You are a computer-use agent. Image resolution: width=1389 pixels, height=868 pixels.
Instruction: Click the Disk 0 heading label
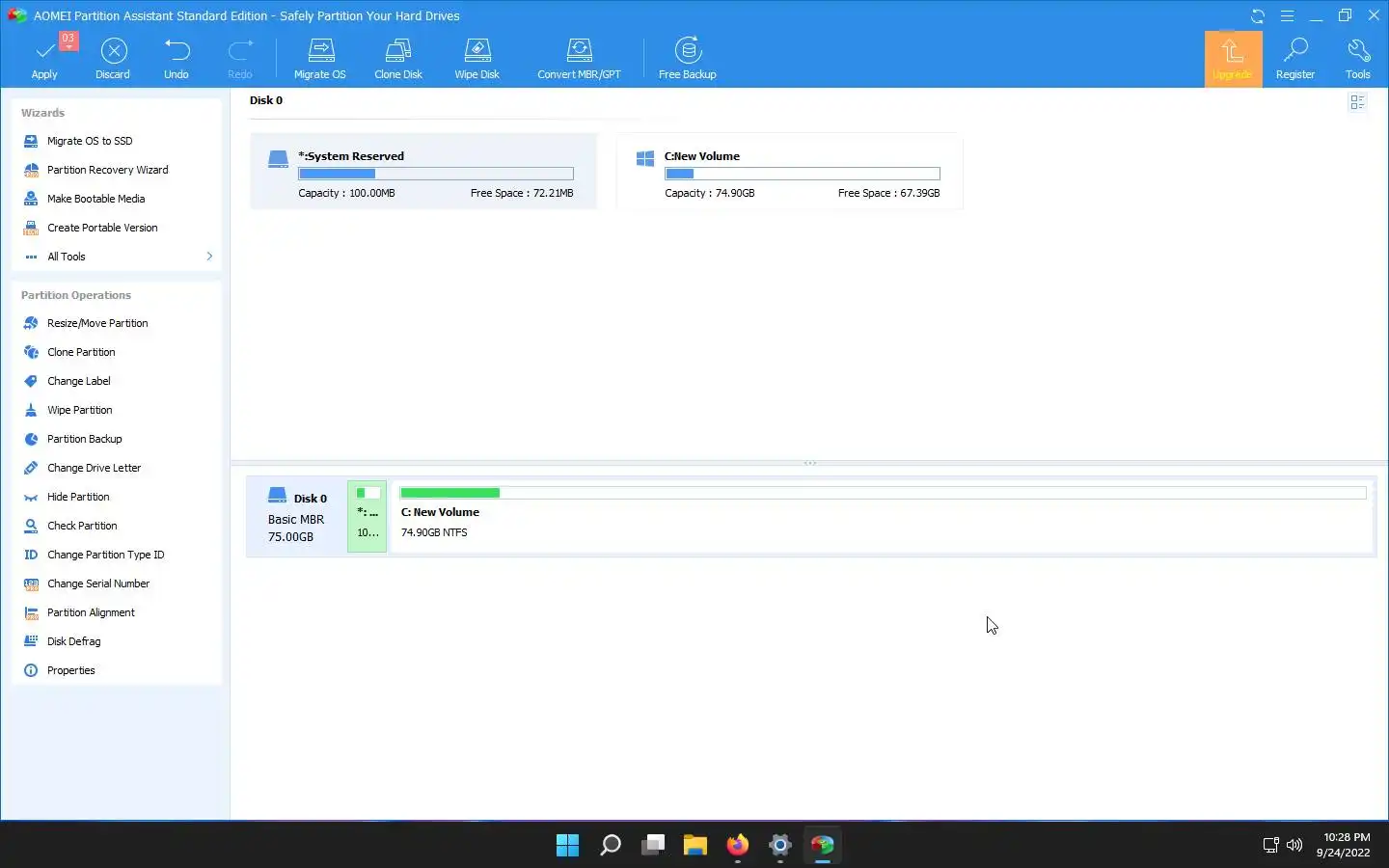266,100
